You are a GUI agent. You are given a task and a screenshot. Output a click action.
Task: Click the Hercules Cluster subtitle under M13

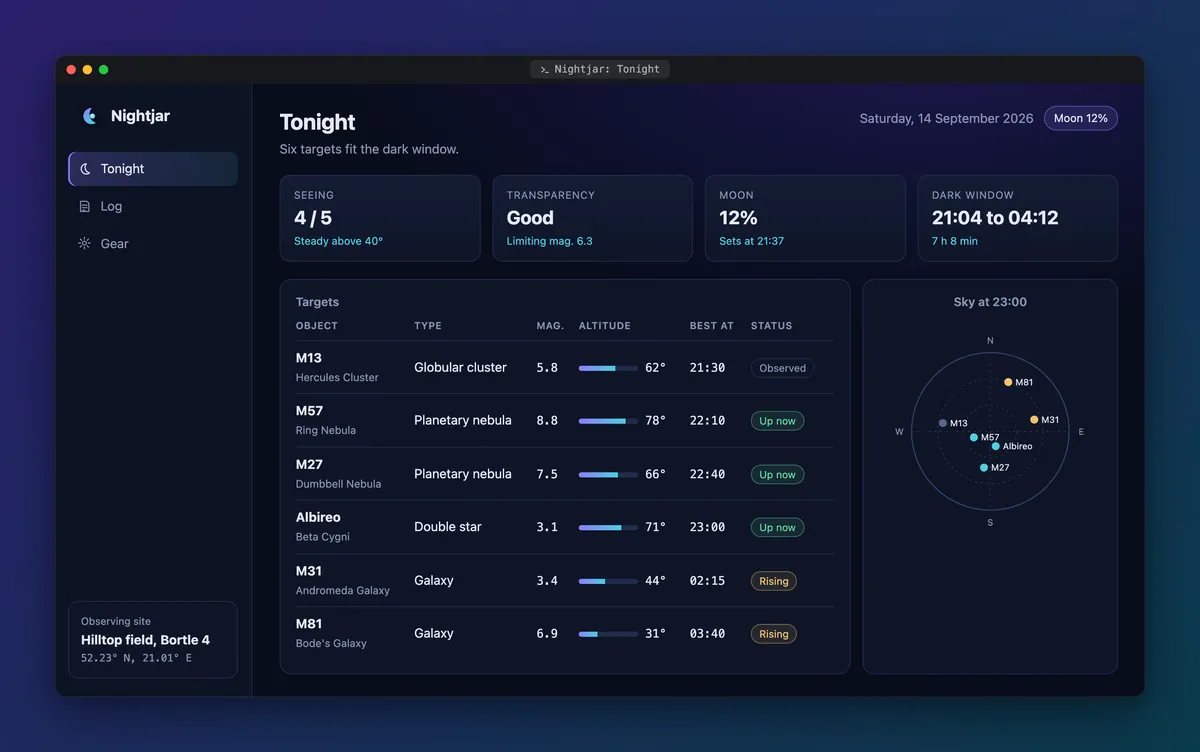tap(337, 378)
